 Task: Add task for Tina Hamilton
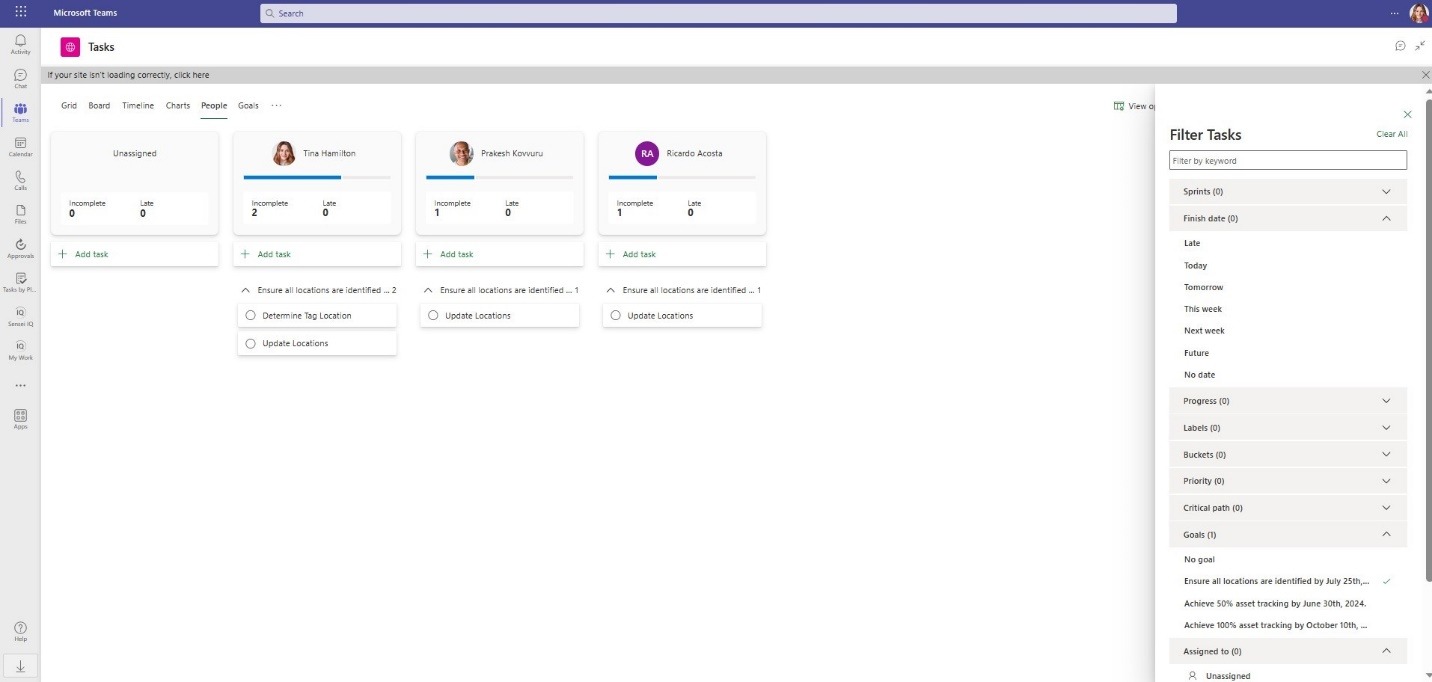tap(317, 254)
